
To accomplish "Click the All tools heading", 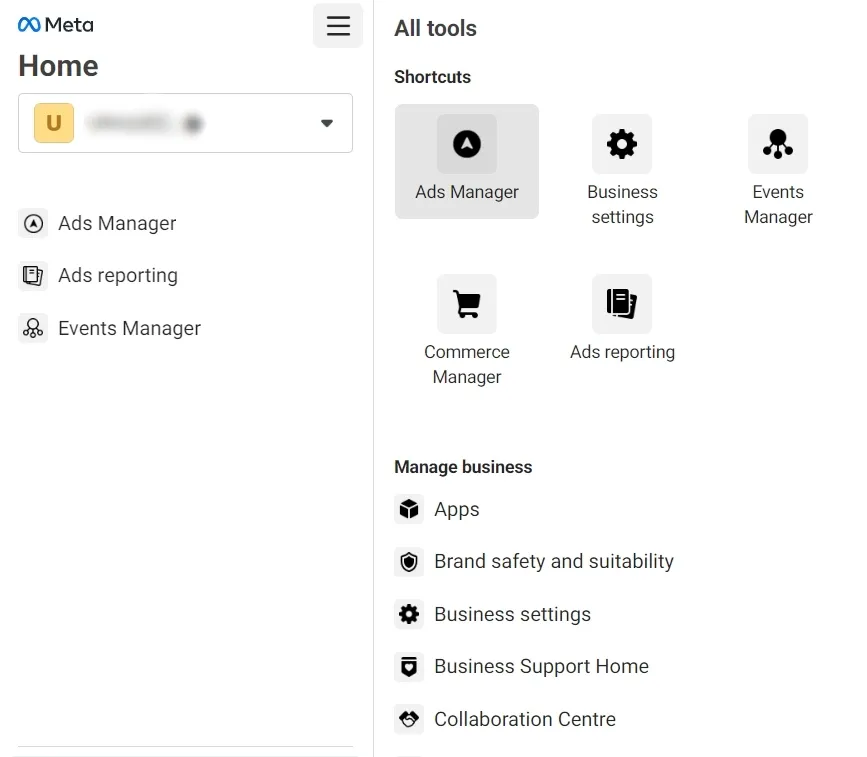I will tap(435, 28).
